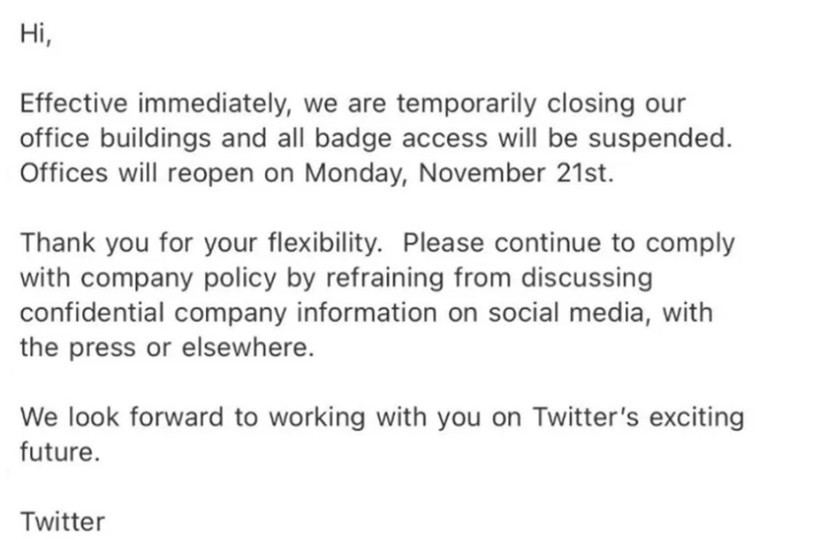Click the word 'future.'
The height and width of the screenshot is (540, 820).
pyautogui.click(x=60, y=452)
